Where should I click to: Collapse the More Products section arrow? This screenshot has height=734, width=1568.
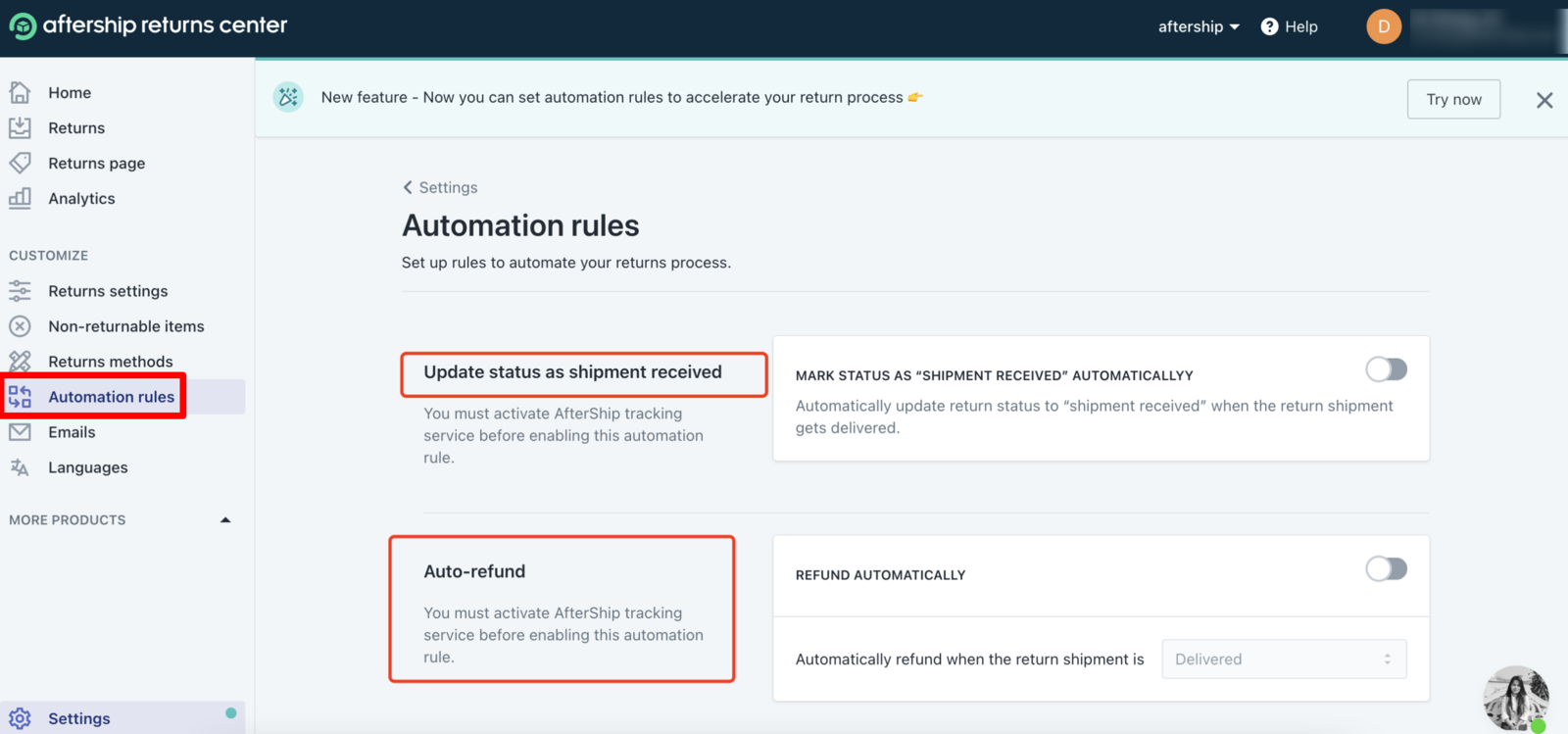click(x=225, y=520)
